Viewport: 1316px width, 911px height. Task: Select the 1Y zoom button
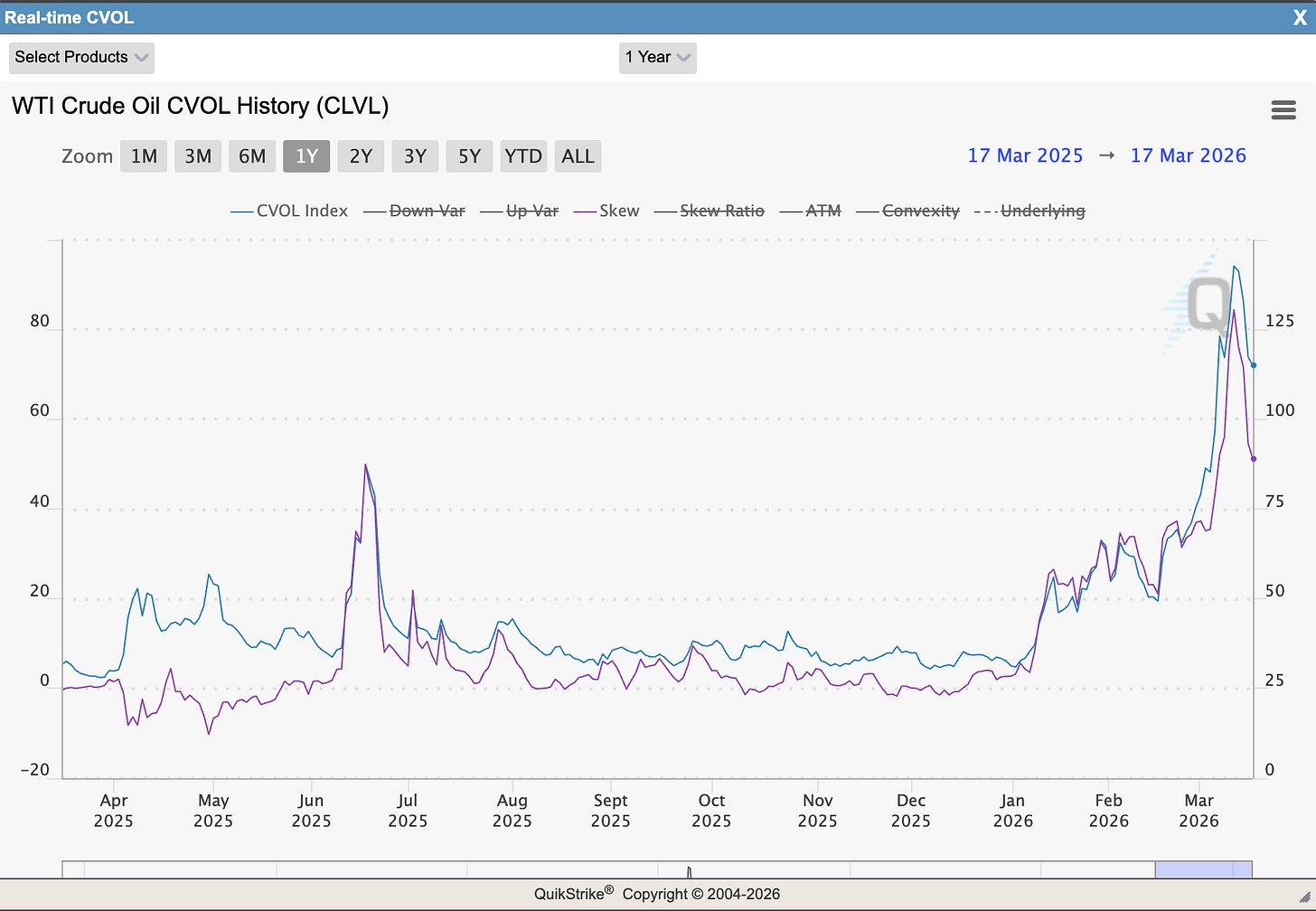306,156
